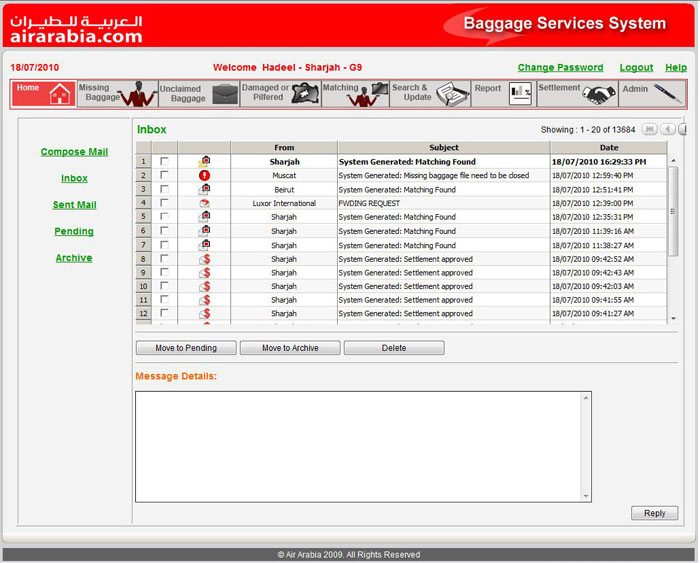Open the Compose Mail link
The height and width of the screenshot is (563, 700).
[74, 152]
